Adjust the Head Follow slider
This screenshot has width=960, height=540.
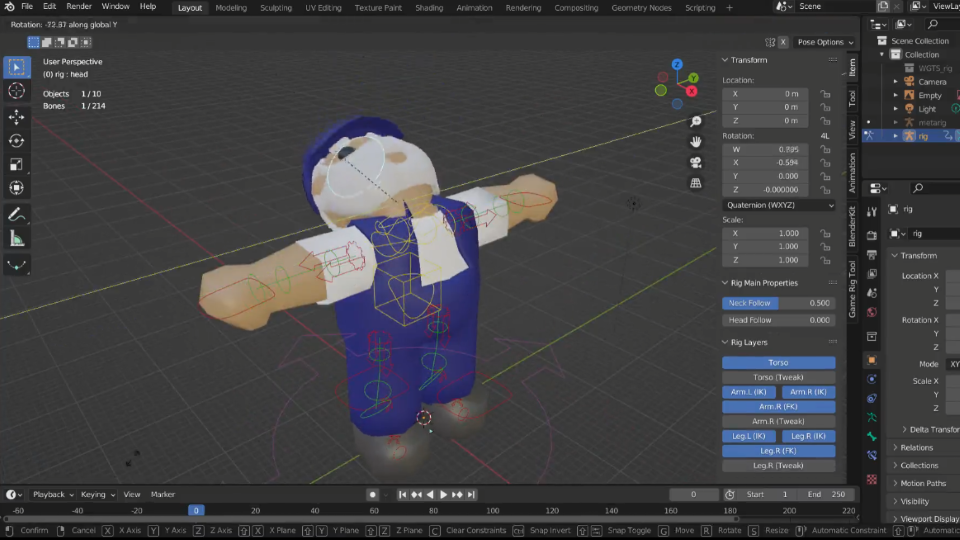tap(778, 320)
